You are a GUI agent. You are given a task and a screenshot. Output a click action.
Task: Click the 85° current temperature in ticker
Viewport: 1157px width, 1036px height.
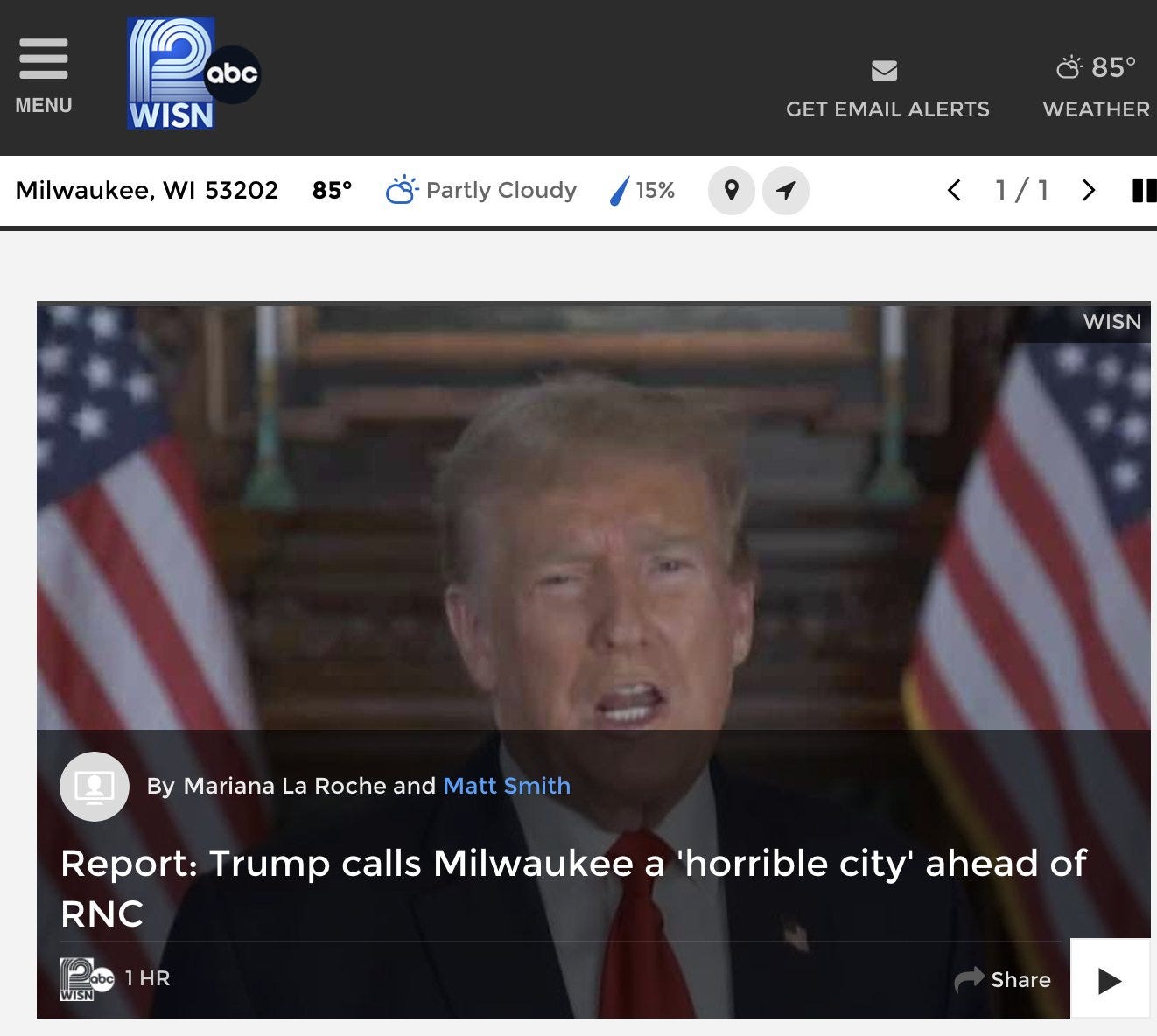(333, 190)
